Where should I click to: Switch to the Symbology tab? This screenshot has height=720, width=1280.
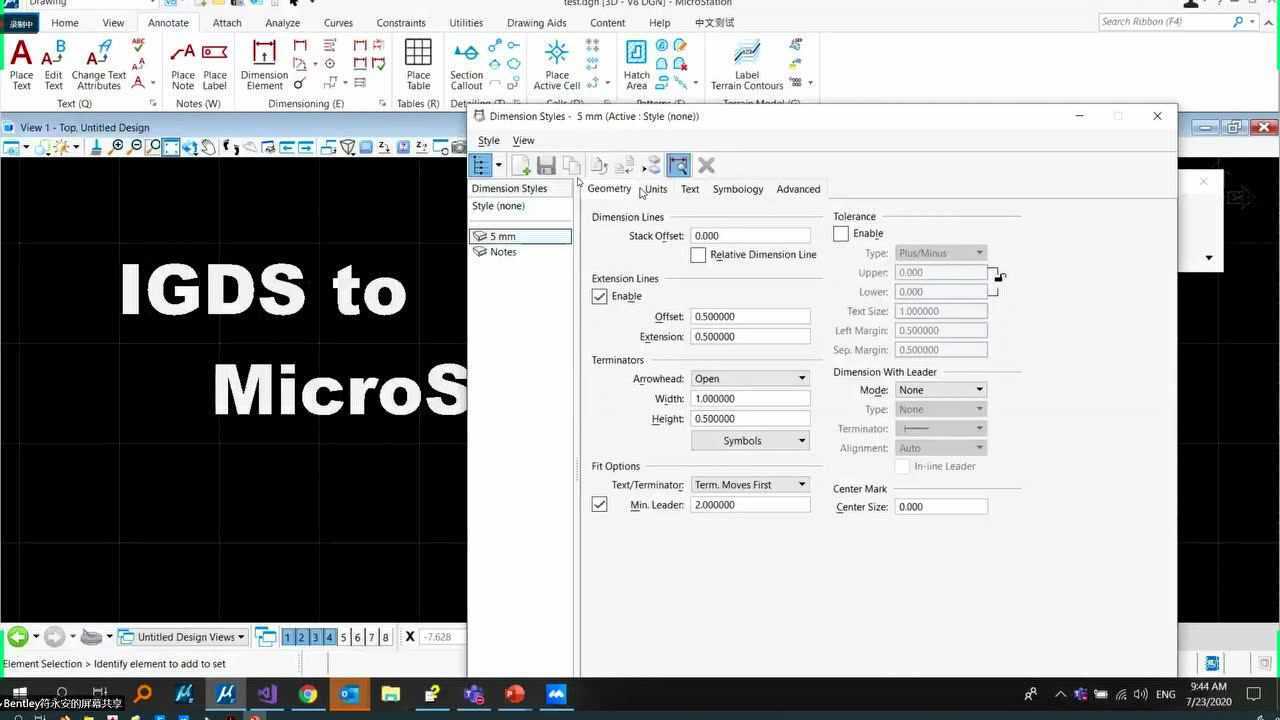pos(737,189)
